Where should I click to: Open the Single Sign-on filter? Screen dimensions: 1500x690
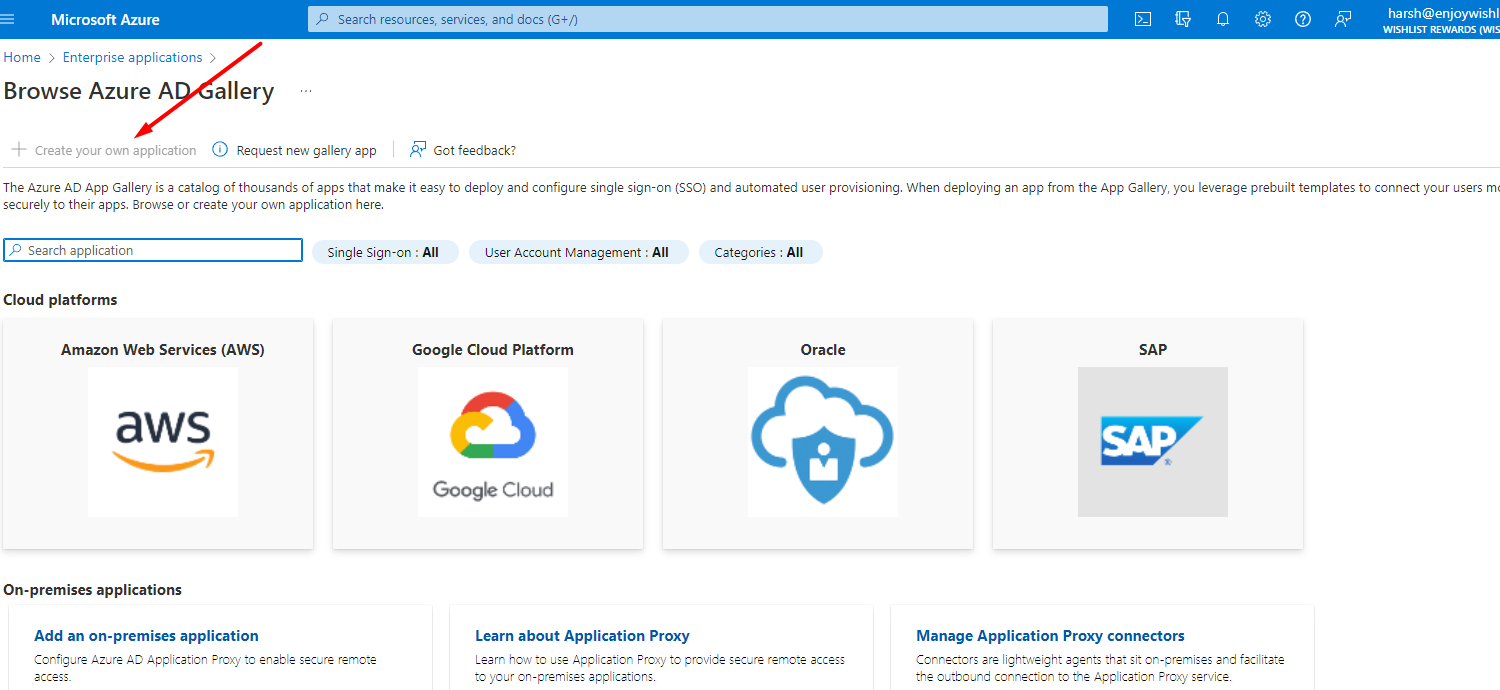coord(385,252)
